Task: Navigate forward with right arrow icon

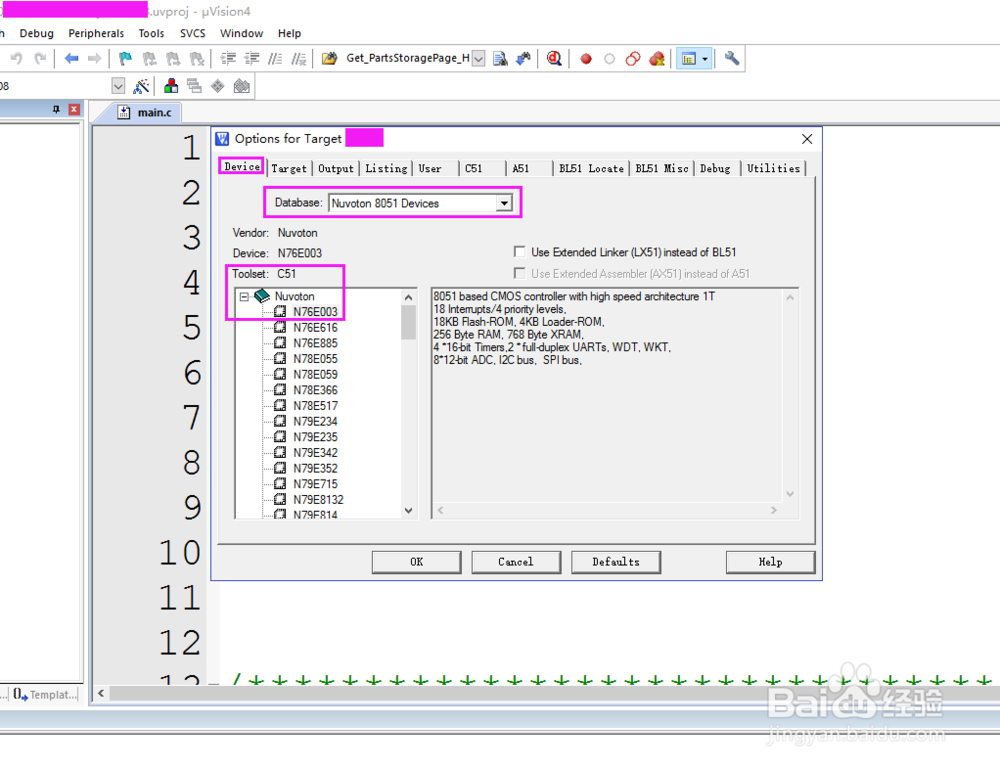Action: [x=94, y=59]
